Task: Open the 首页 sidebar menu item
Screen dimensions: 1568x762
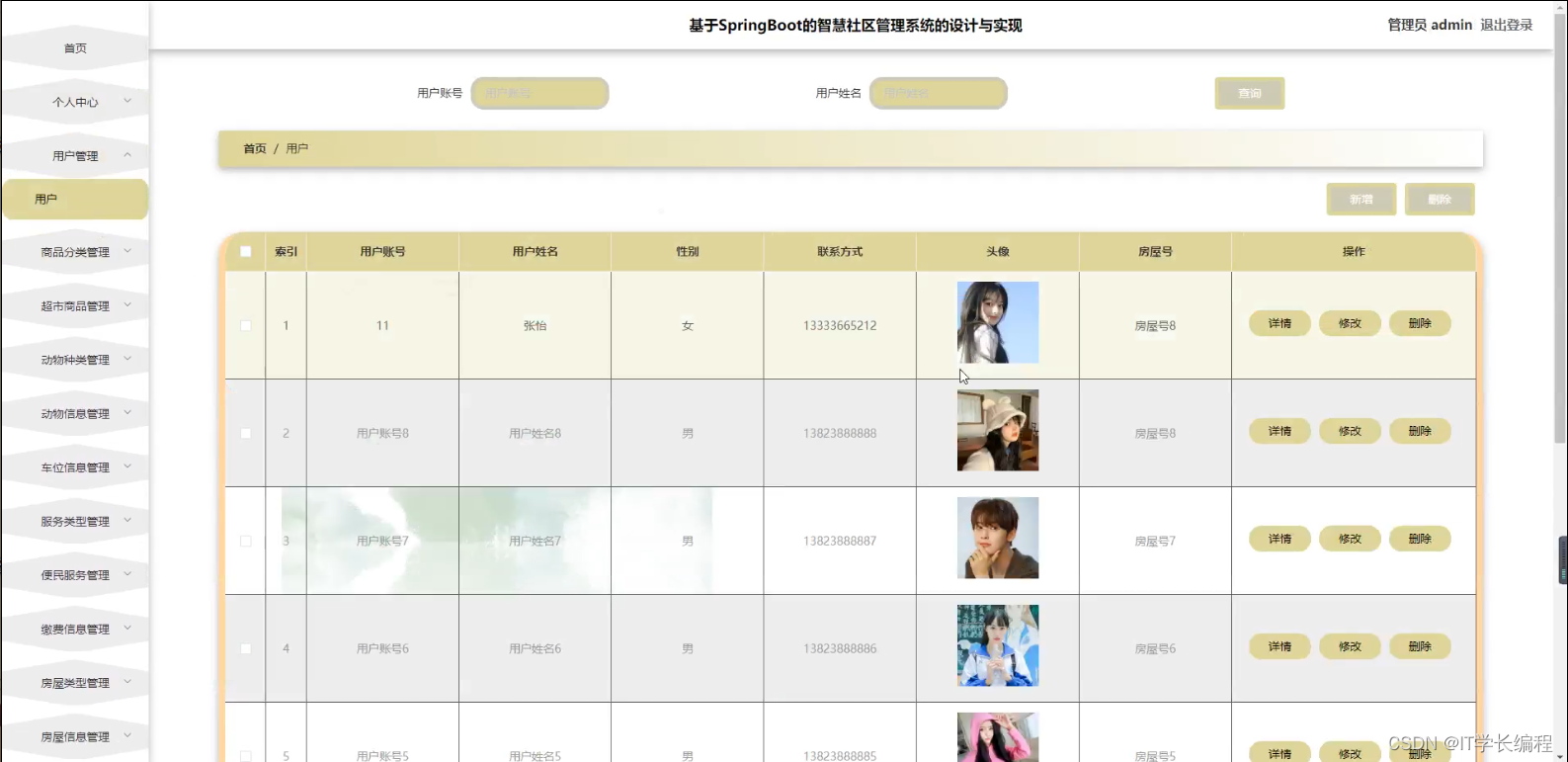Action: (x=75, y=48)
